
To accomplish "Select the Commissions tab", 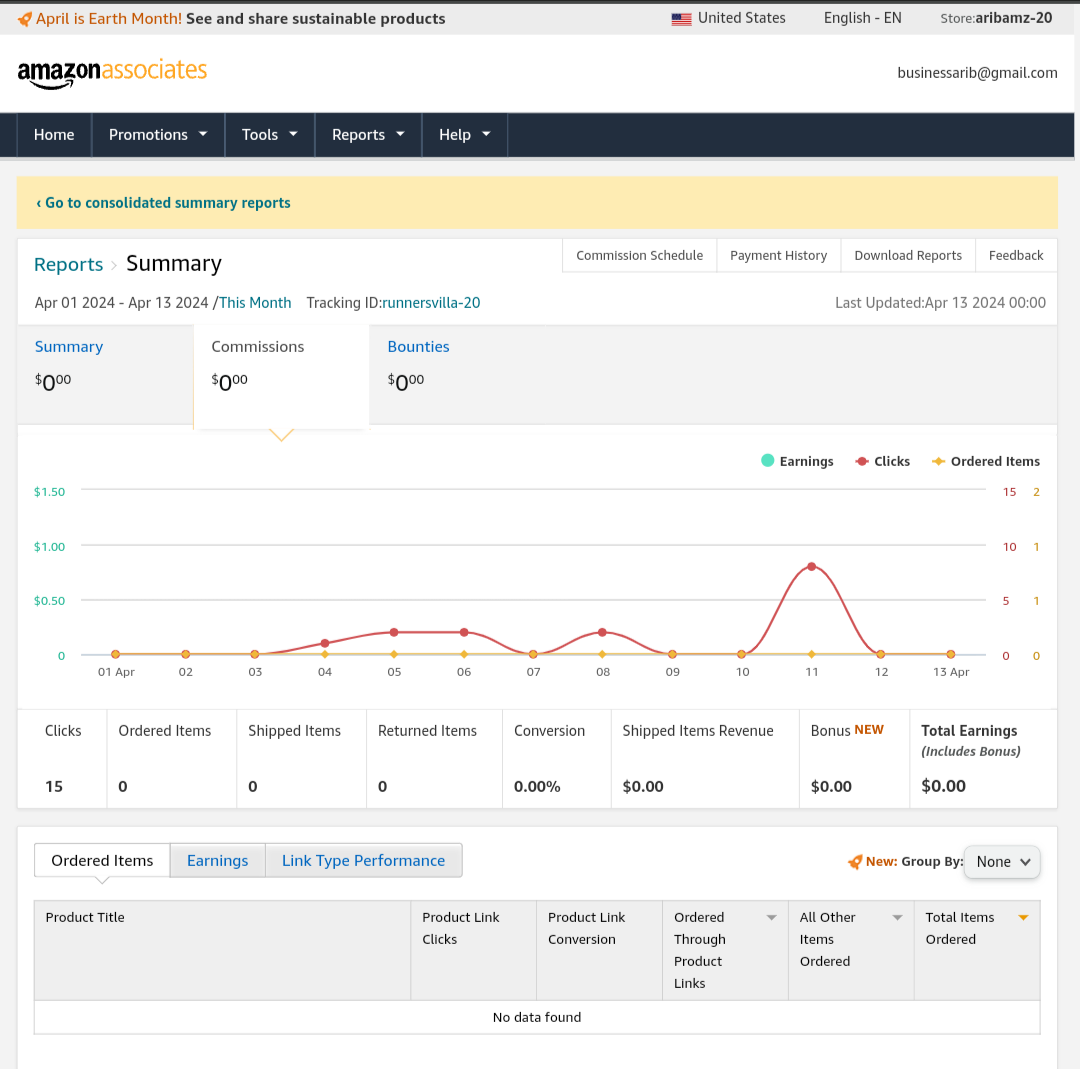I will coord(281,376).
